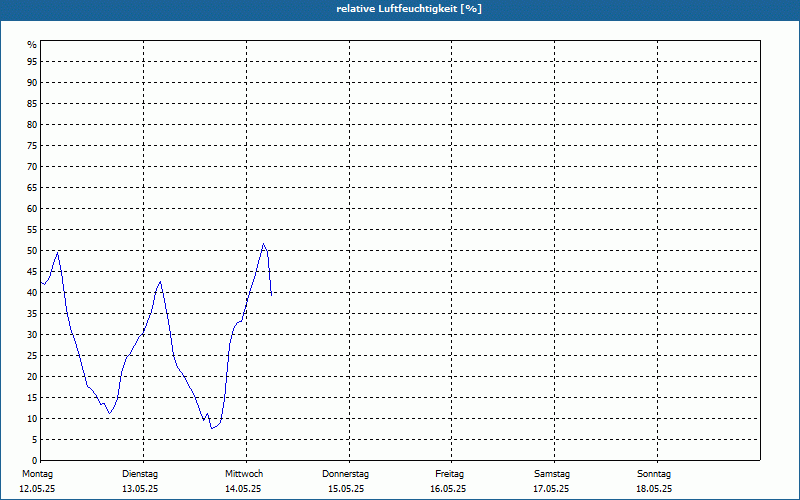Click the '10' y-axis value
Image resolution: width=800 pixels, height=500 pixels.
[32, 419]
